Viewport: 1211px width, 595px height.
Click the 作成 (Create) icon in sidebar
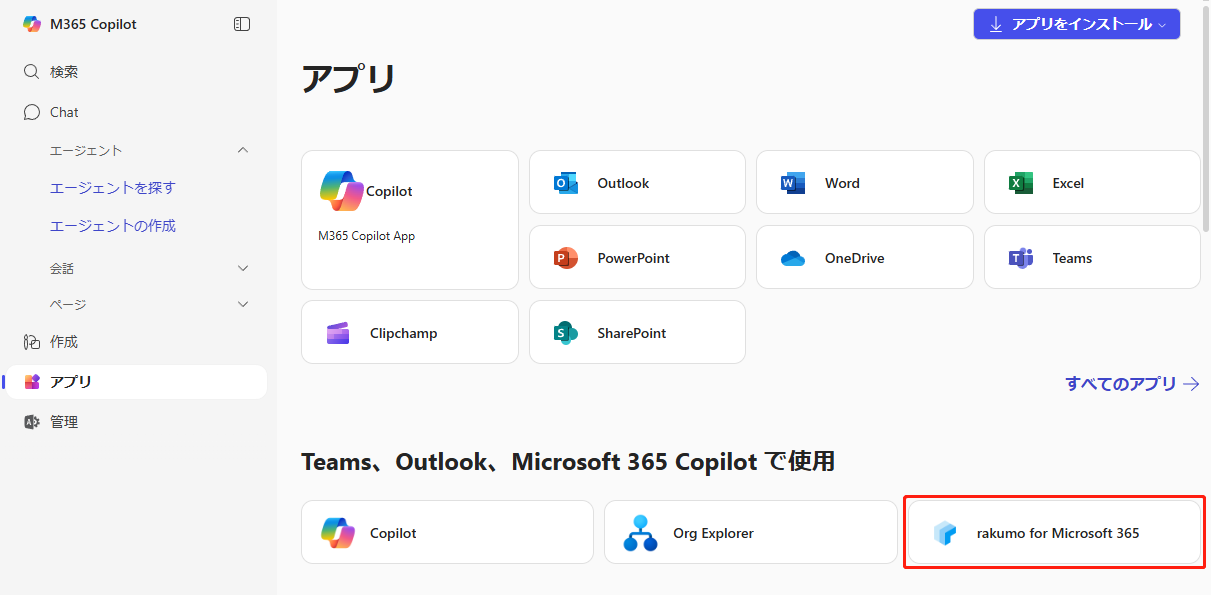pos(32,342)
